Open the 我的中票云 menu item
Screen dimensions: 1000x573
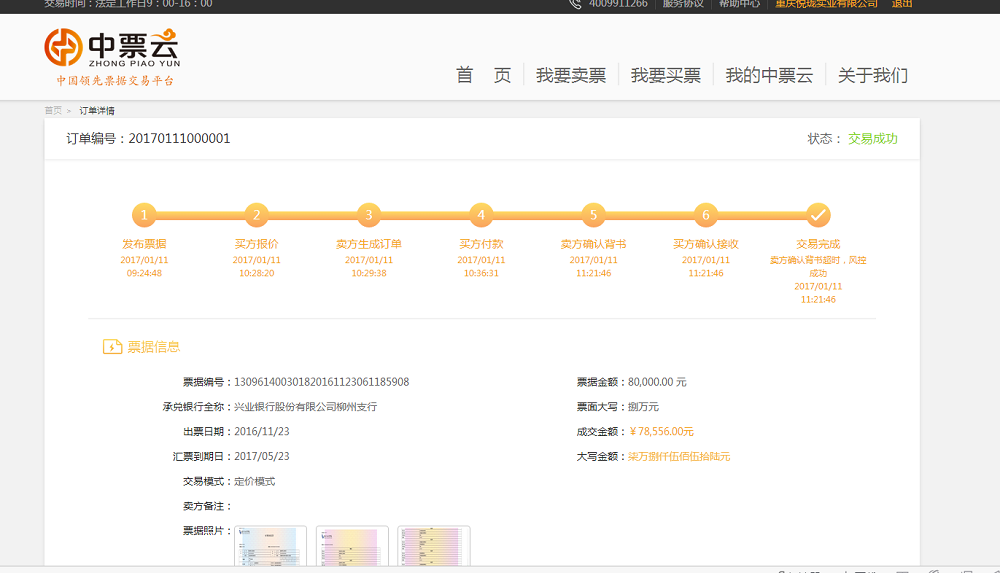coord(769,75)
